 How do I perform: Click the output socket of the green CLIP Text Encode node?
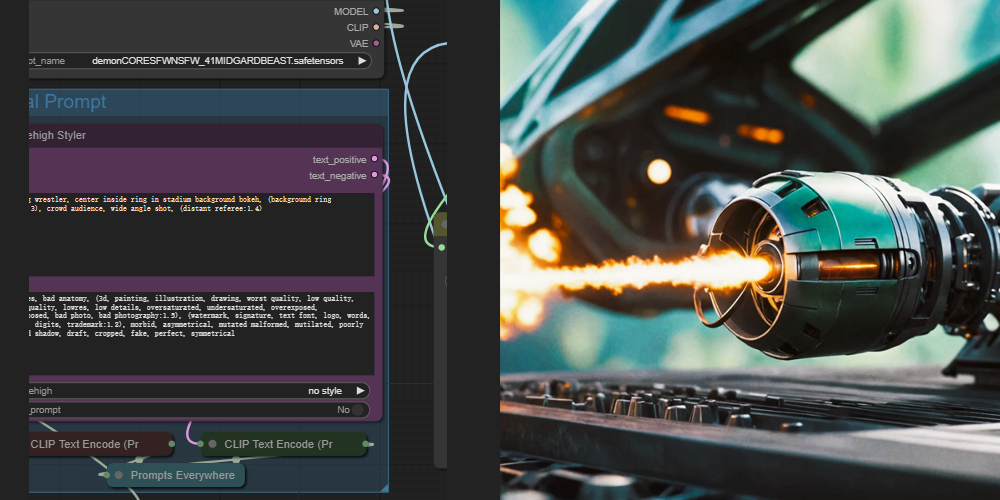[x=366, y=444]
